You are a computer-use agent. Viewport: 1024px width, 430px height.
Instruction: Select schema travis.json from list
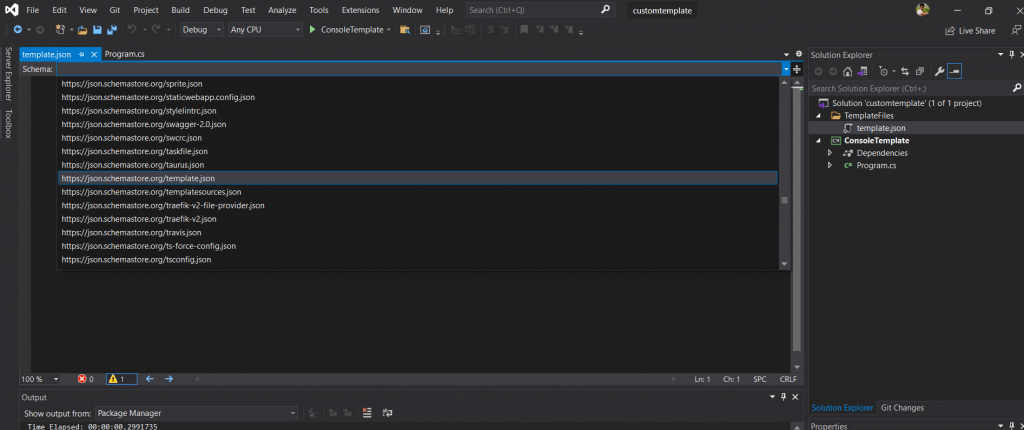[x=418, y=233]
